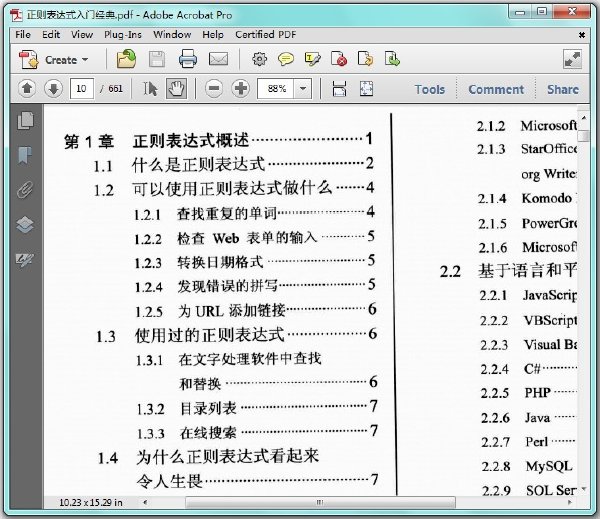Viewport: 600px width, 519px height.
Task: Select the highlight text tool
Action: point(312,59)
